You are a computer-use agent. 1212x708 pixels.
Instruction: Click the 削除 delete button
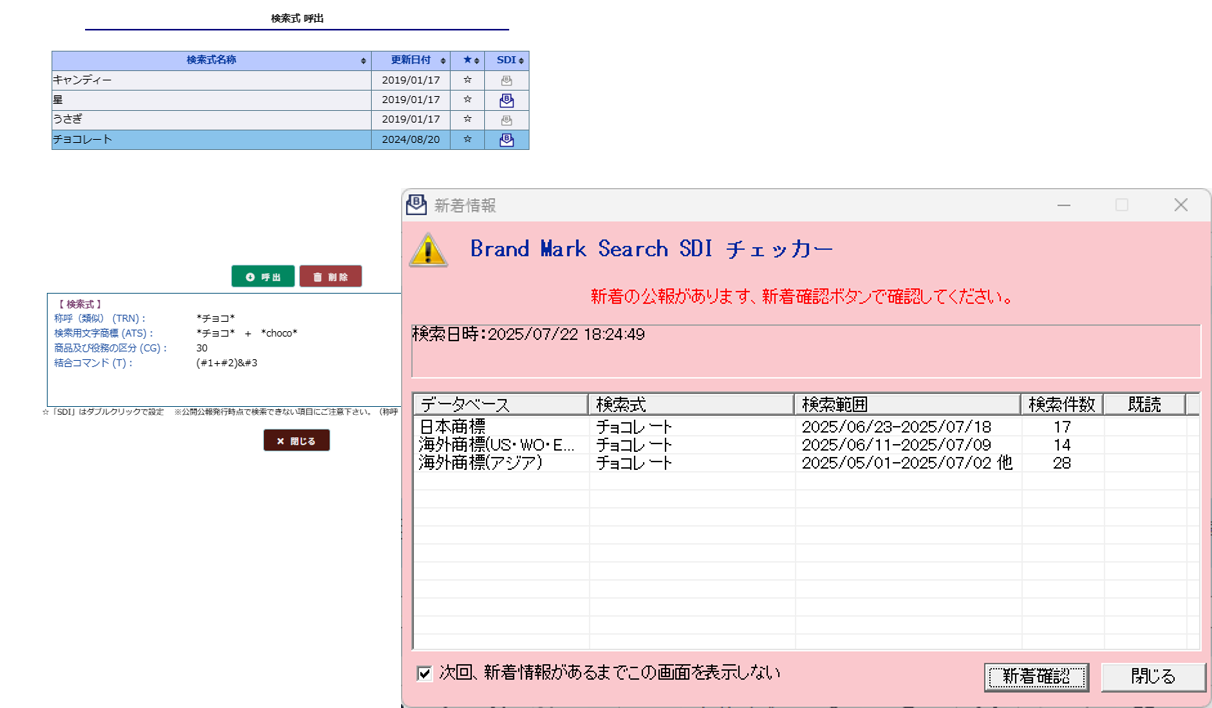330,277
